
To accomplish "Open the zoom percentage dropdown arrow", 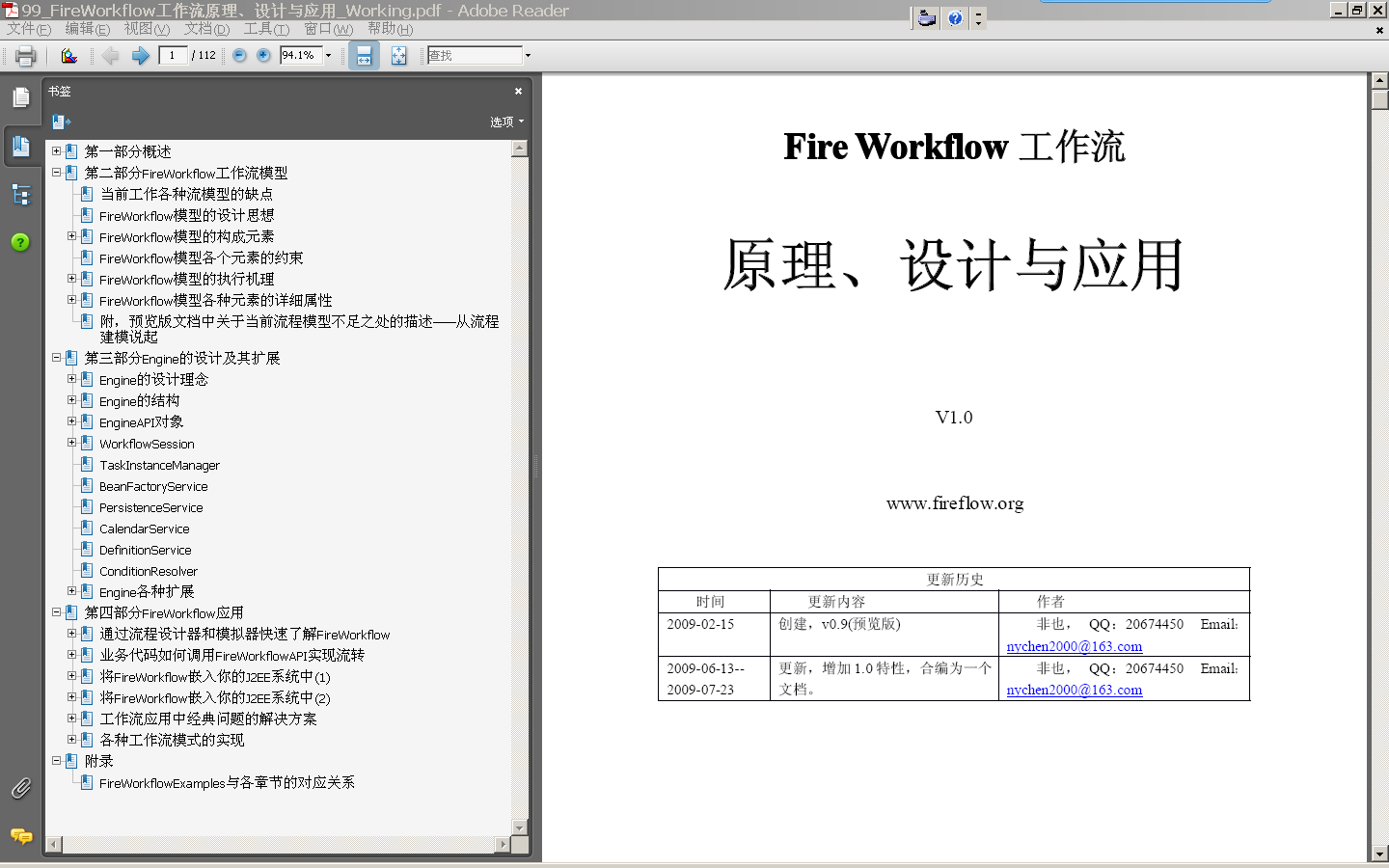I will tap(328, 56).
